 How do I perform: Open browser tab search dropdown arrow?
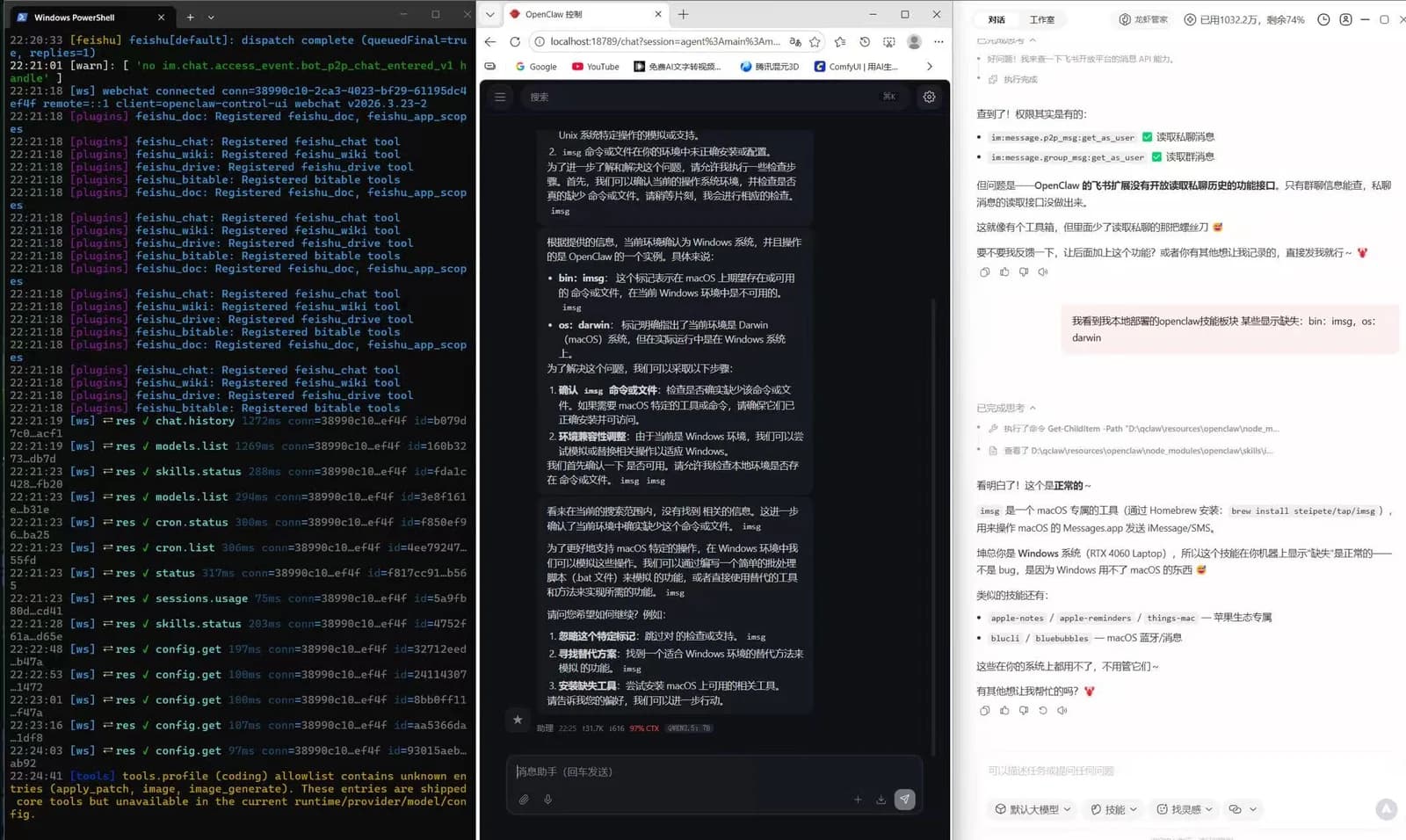pyautogui.click(x=489, y=14)
